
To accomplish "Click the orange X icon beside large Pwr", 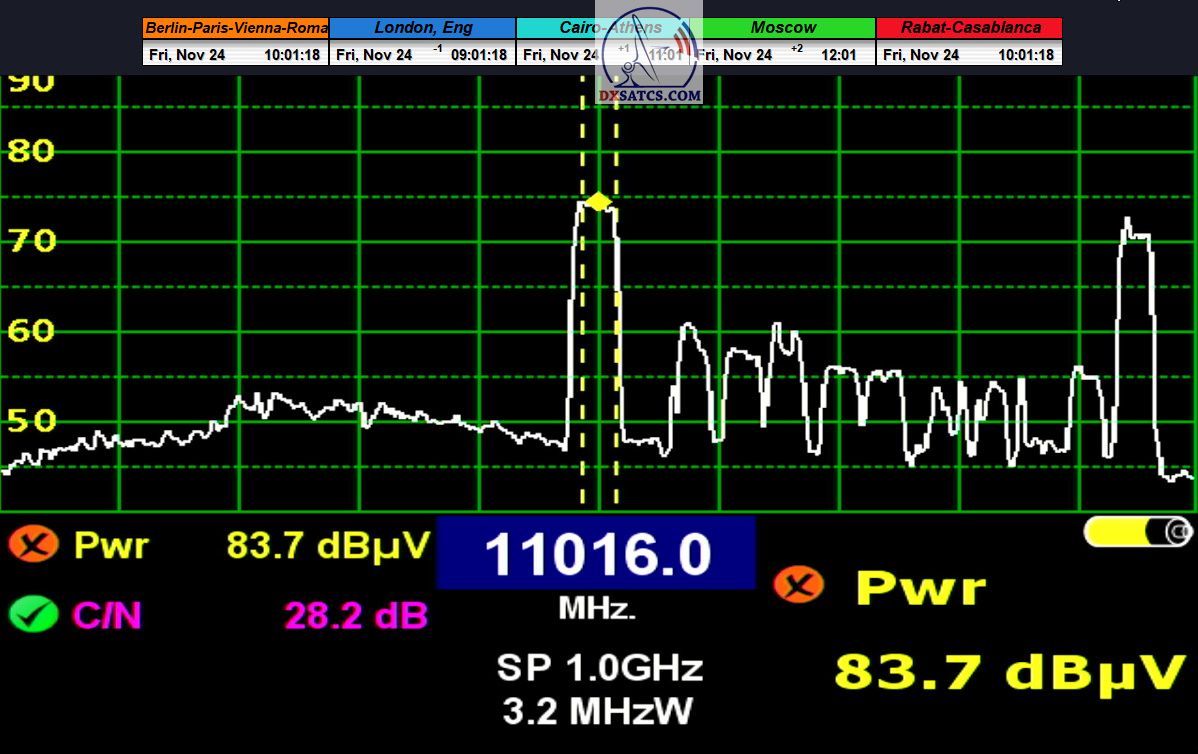I will tap(799, 585).
